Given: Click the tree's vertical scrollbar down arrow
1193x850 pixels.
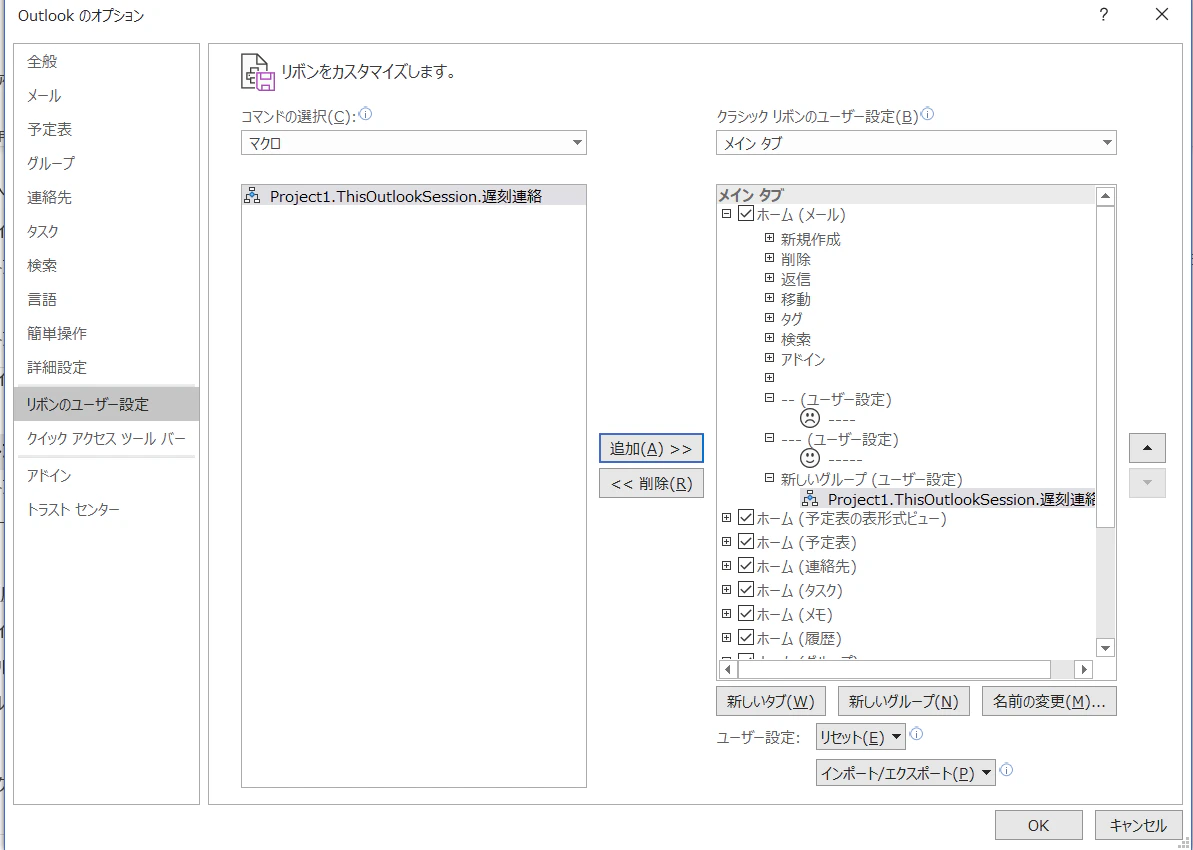Looking at the screenshot, I should coord(1106,648).
